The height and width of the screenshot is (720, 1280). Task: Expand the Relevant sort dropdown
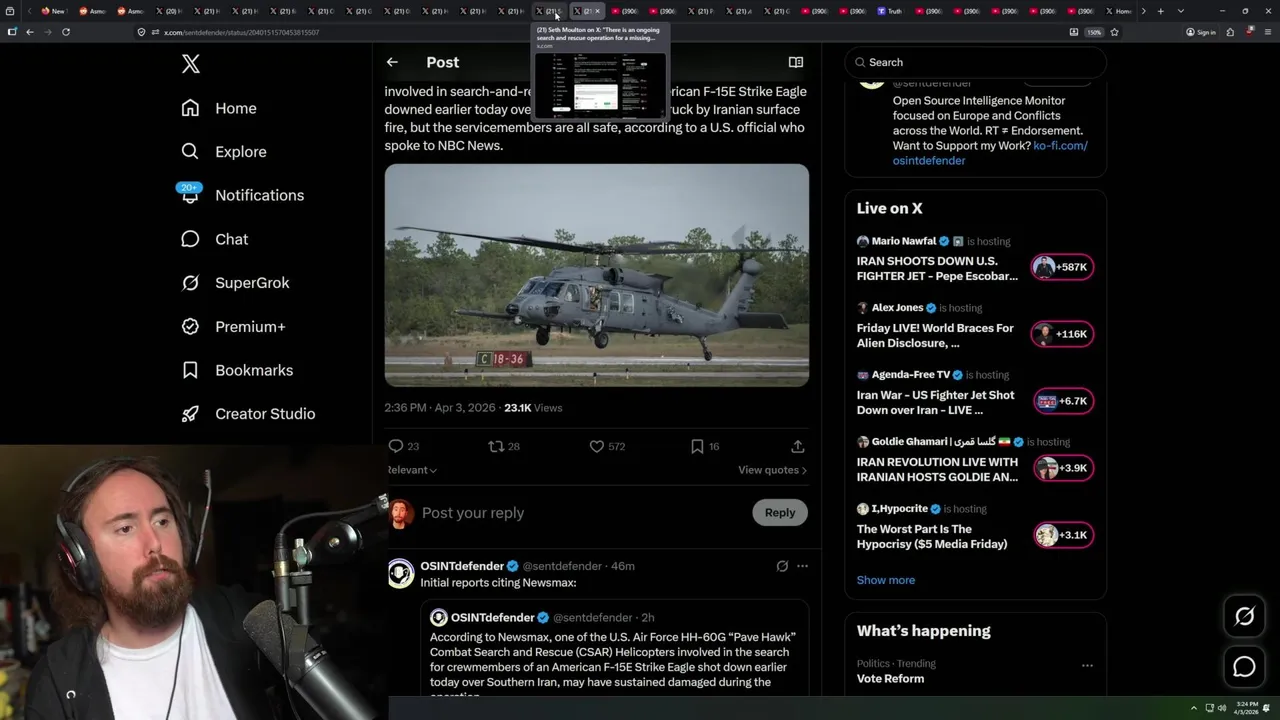[411, 470]
